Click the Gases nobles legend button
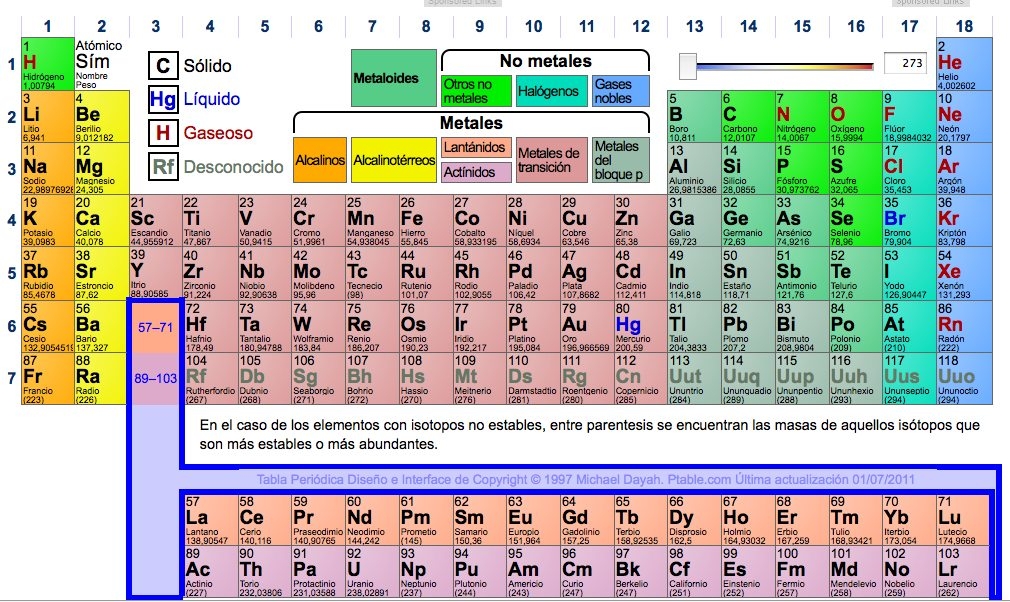 [x=620, y=91]
